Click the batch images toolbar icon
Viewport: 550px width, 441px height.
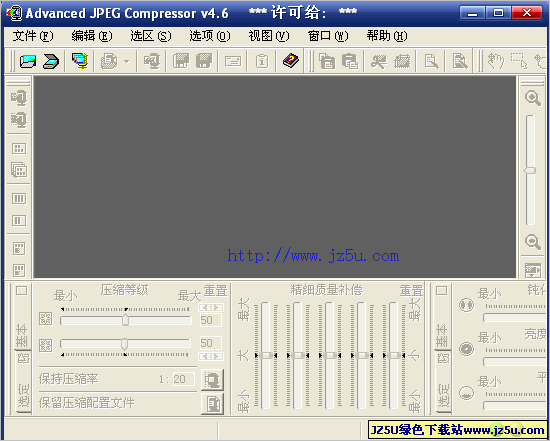point(109,61)
